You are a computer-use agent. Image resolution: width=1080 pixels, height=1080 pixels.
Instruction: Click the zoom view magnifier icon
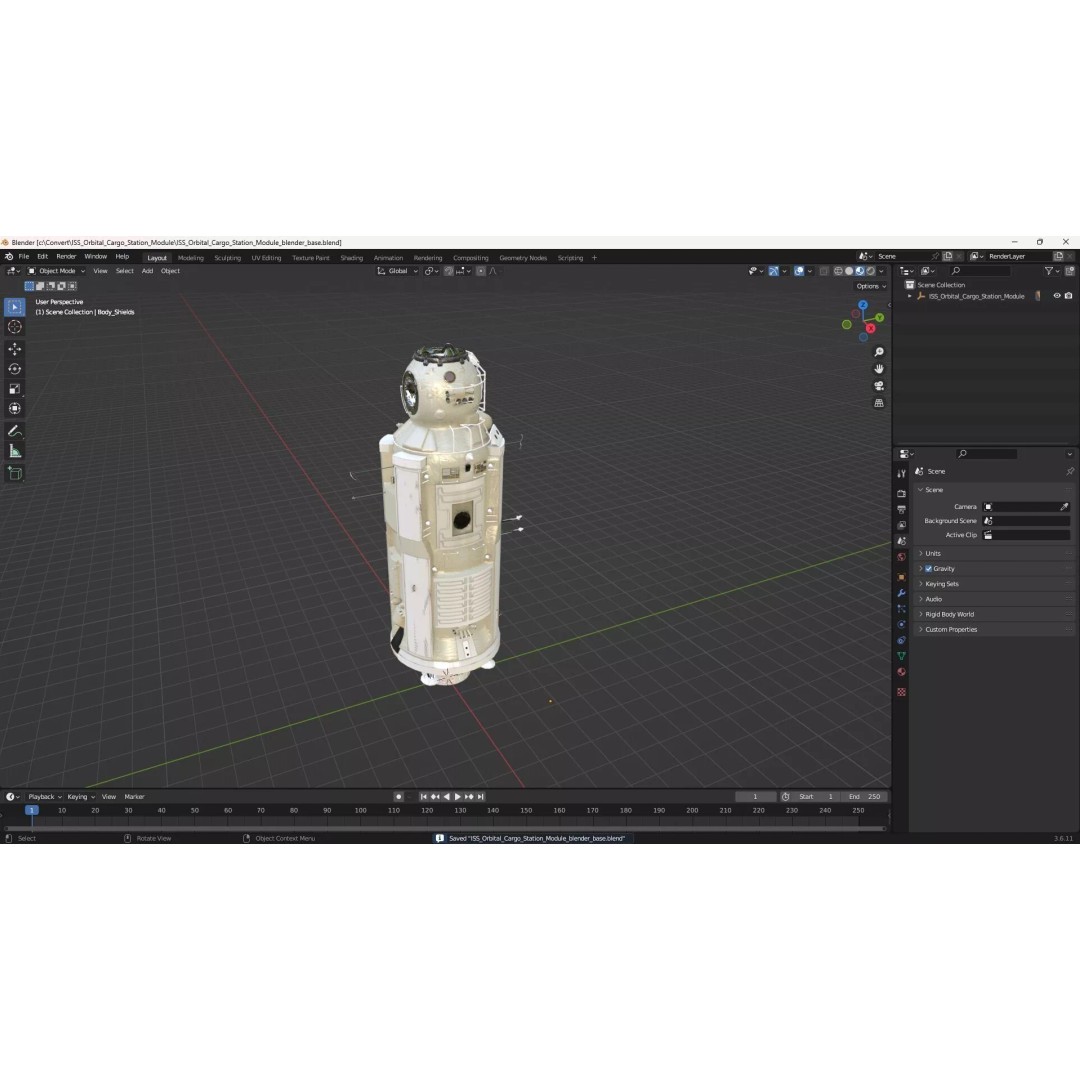[x=879, y=352]
